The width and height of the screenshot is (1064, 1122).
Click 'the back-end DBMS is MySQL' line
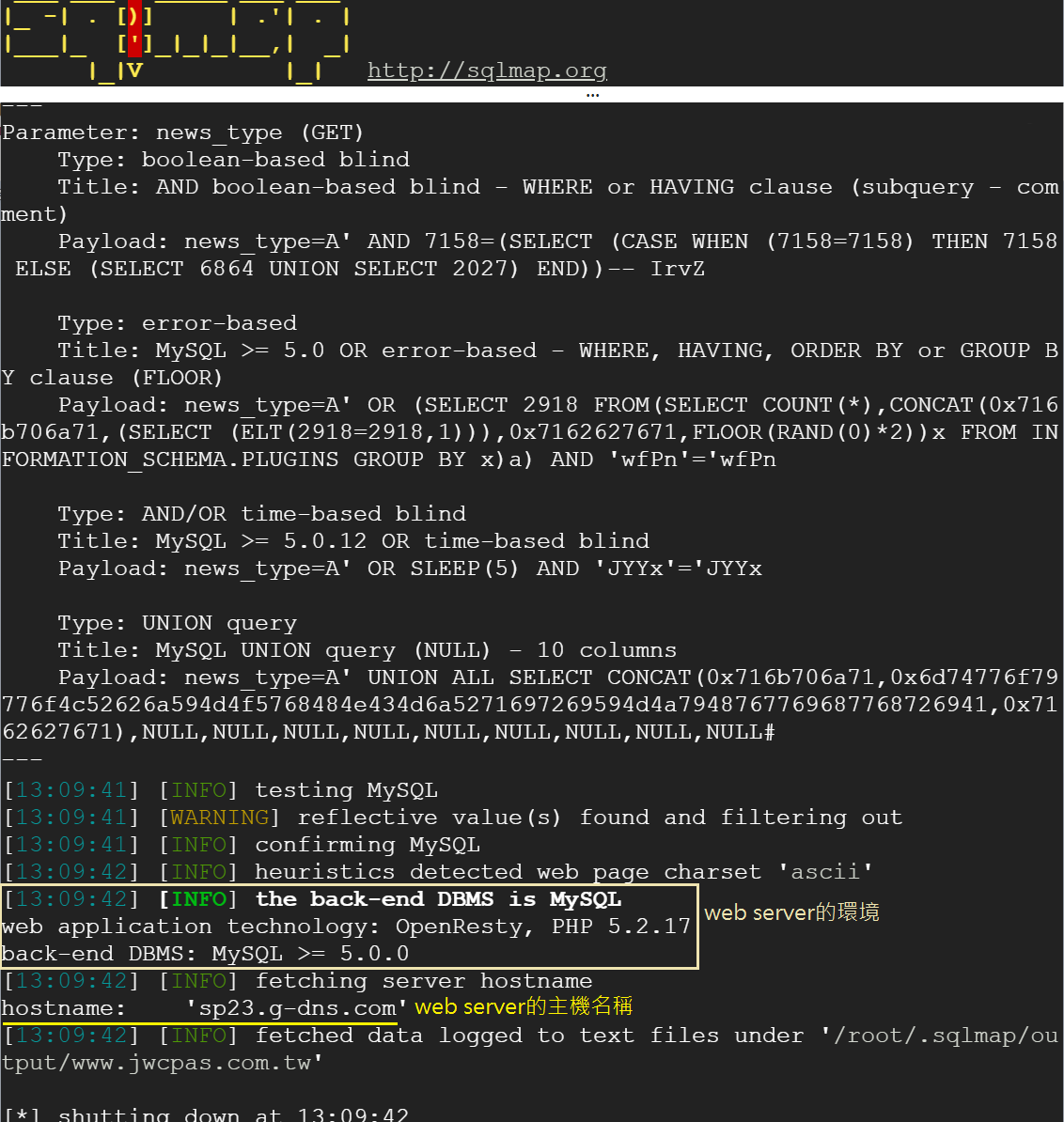pyautogui.click(x=313, y=899)
